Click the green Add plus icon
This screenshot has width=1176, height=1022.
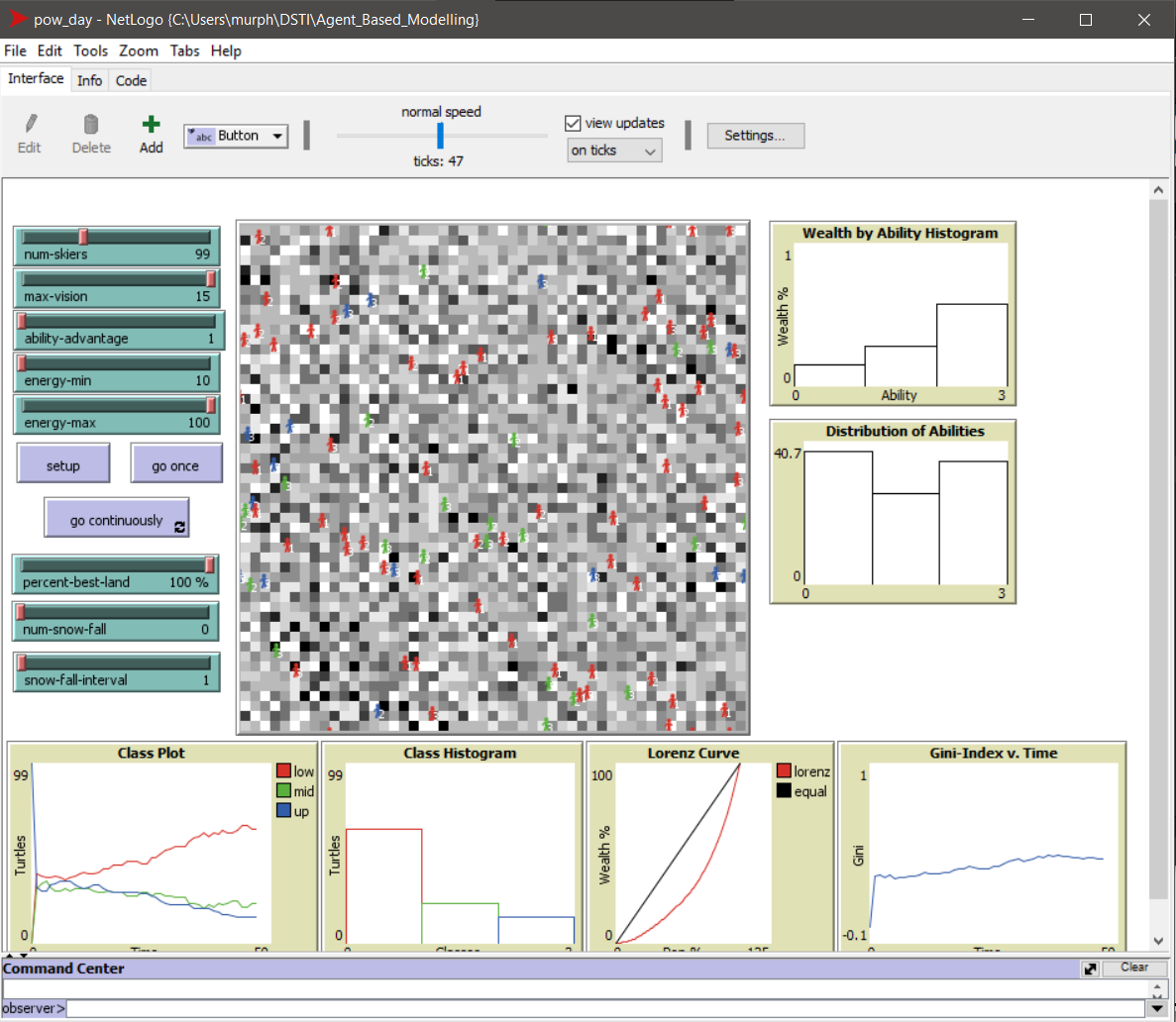pos(151,124)
